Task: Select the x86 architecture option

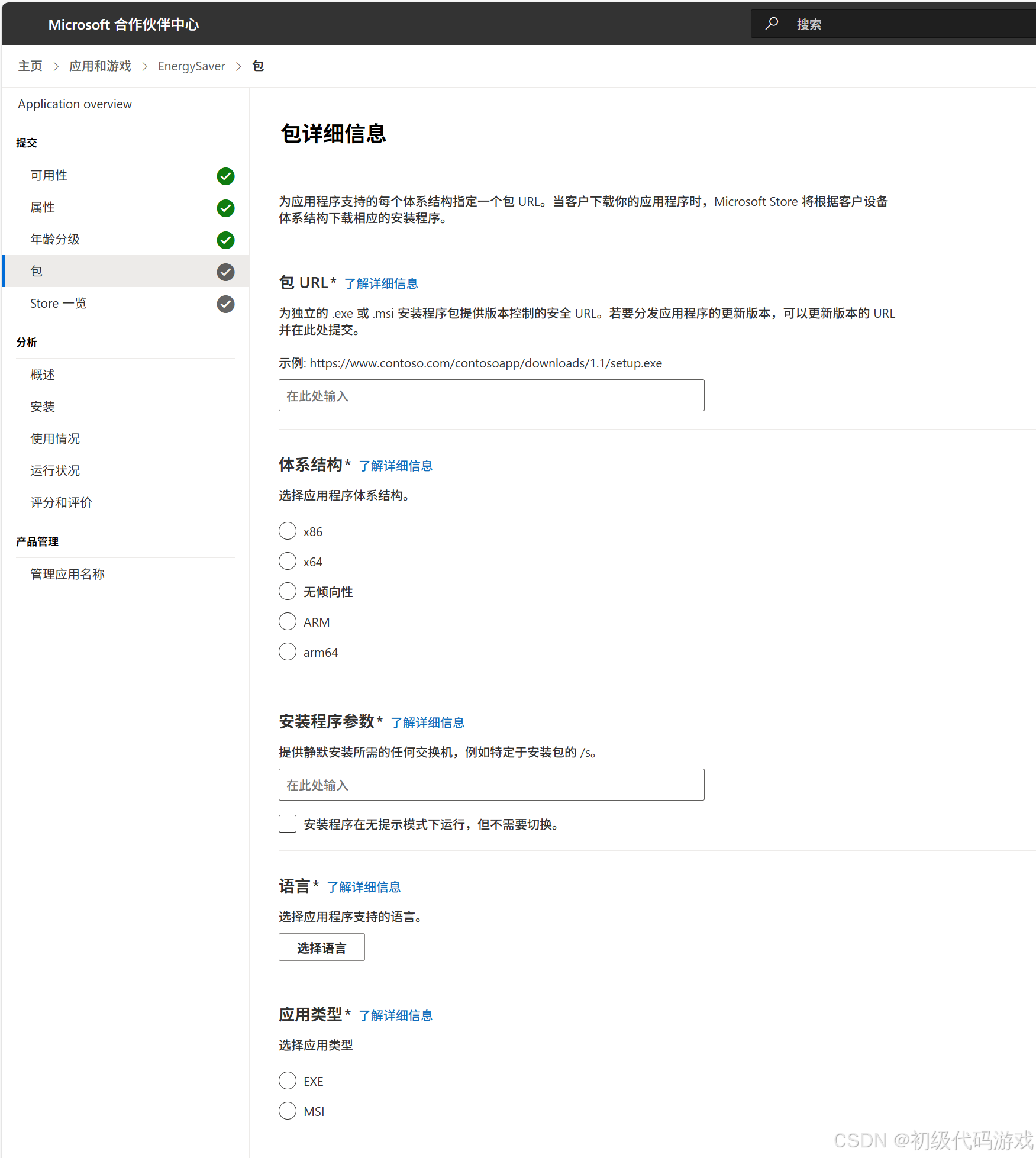Action: click(x=288, y=531)
